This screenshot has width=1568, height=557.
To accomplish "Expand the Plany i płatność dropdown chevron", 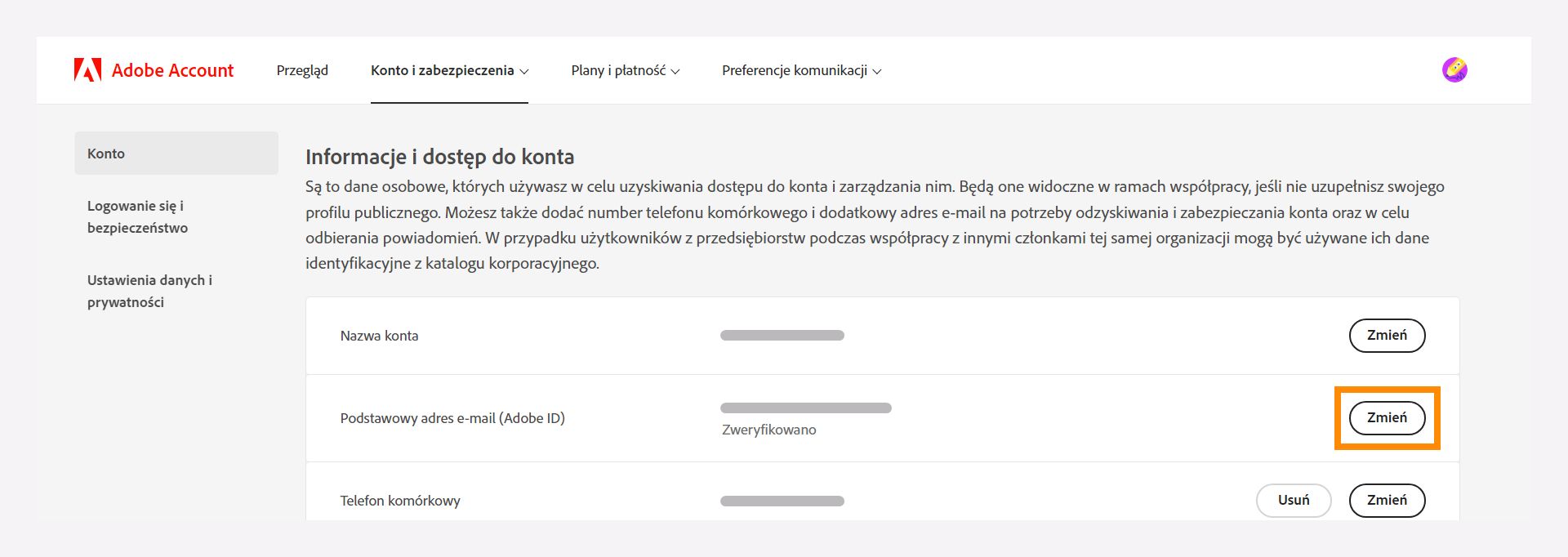I will click(675, 71).
